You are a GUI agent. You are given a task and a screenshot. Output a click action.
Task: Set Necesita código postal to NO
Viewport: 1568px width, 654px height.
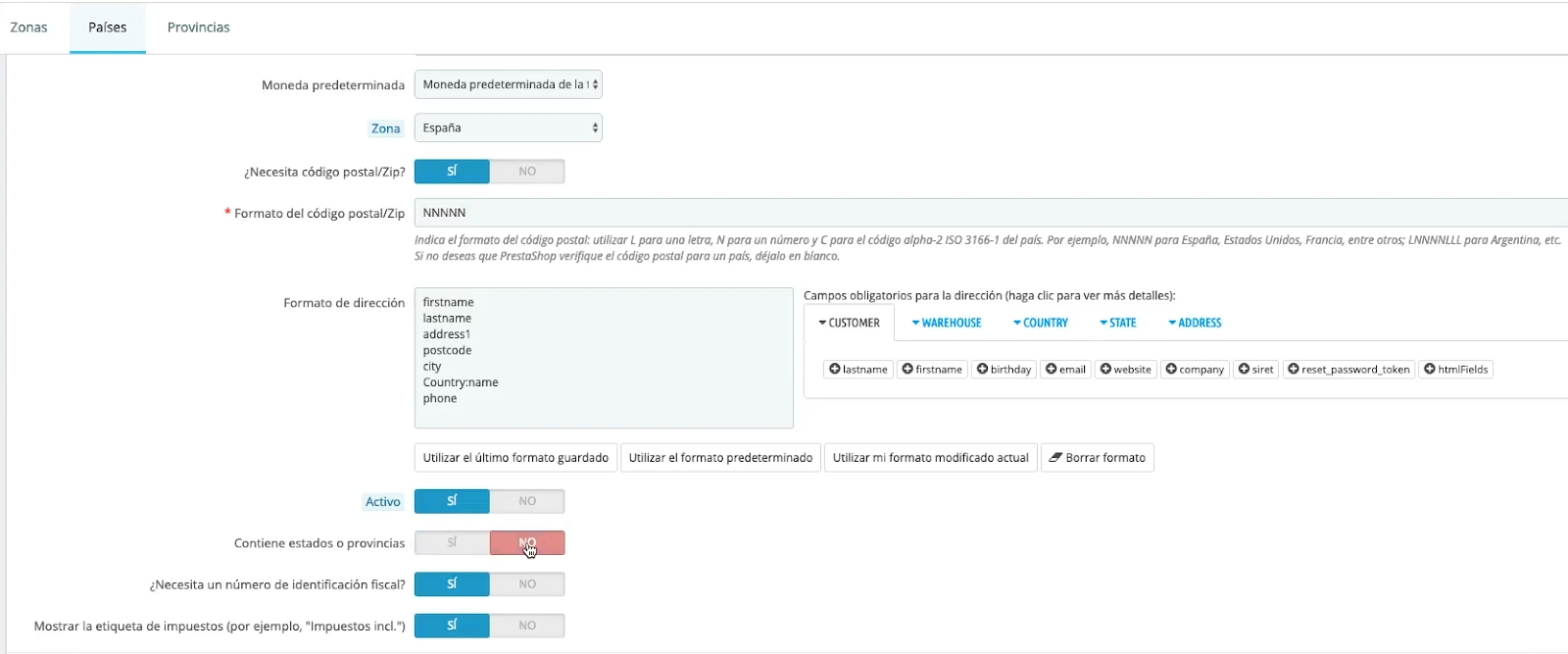coord(527,172)
